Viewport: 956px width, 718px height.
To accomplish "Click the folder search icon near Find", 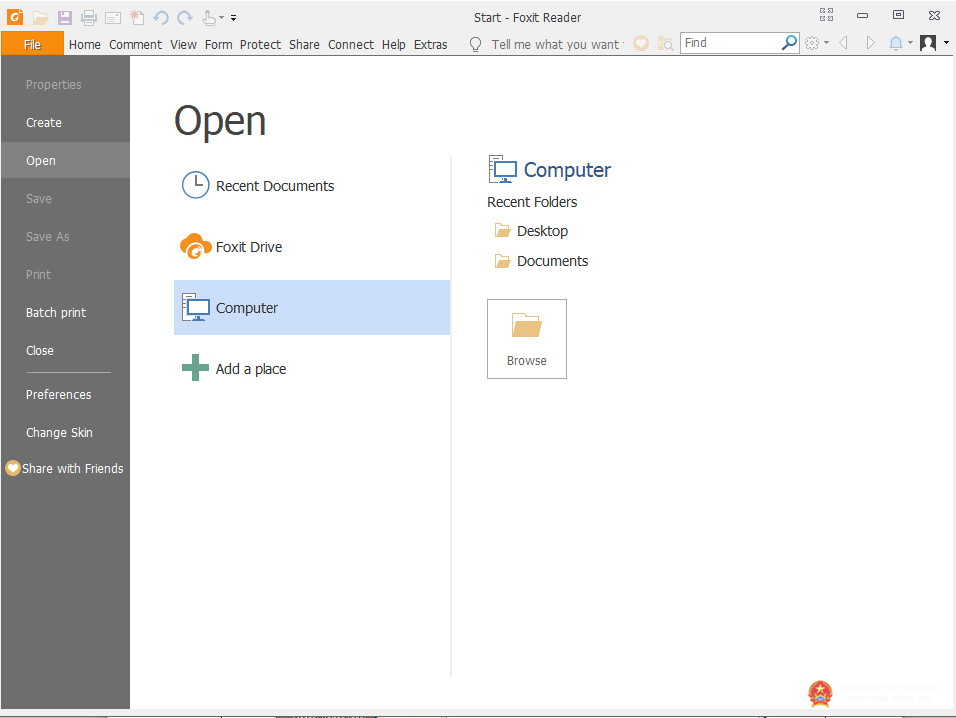I will pyautogui.click(x=665, y=44).
